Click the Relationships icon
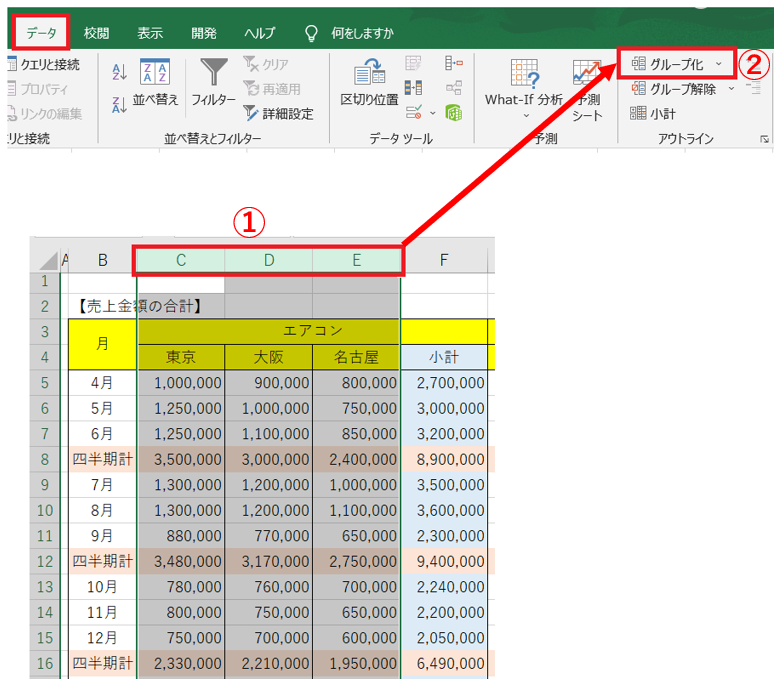 [454, 88]
